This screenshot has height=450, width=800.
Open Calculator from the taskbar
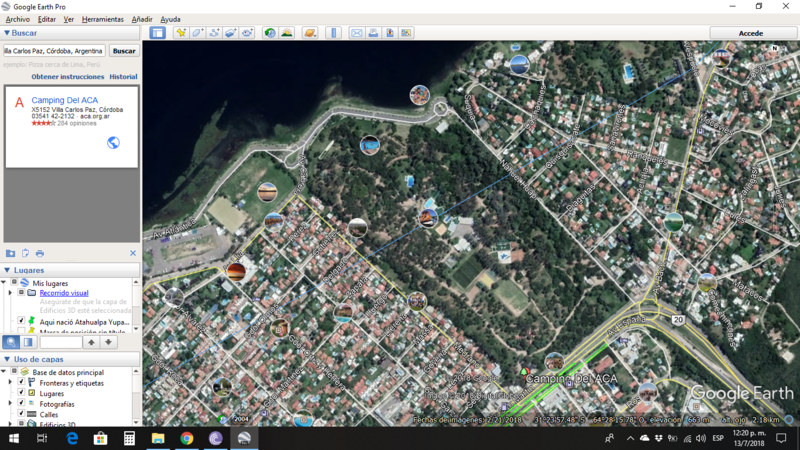pos(129,438)
